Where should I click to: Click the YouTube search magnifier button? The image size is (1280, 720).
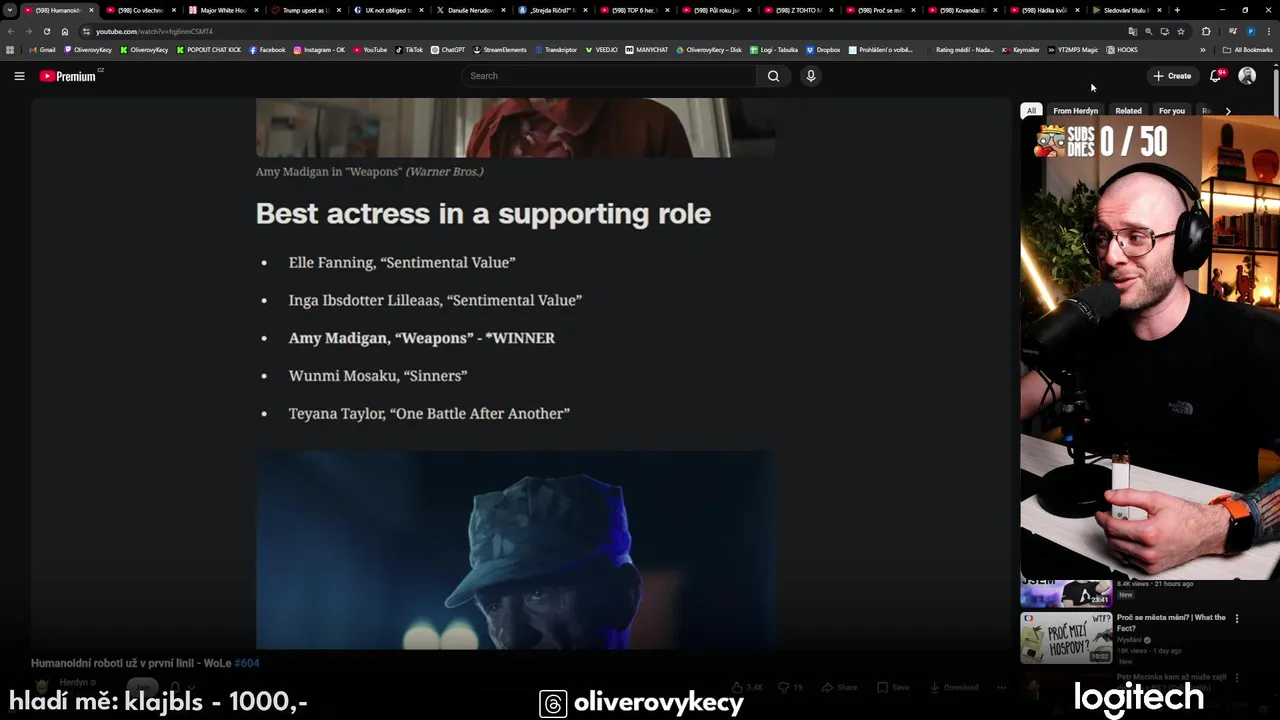[773, 76]
